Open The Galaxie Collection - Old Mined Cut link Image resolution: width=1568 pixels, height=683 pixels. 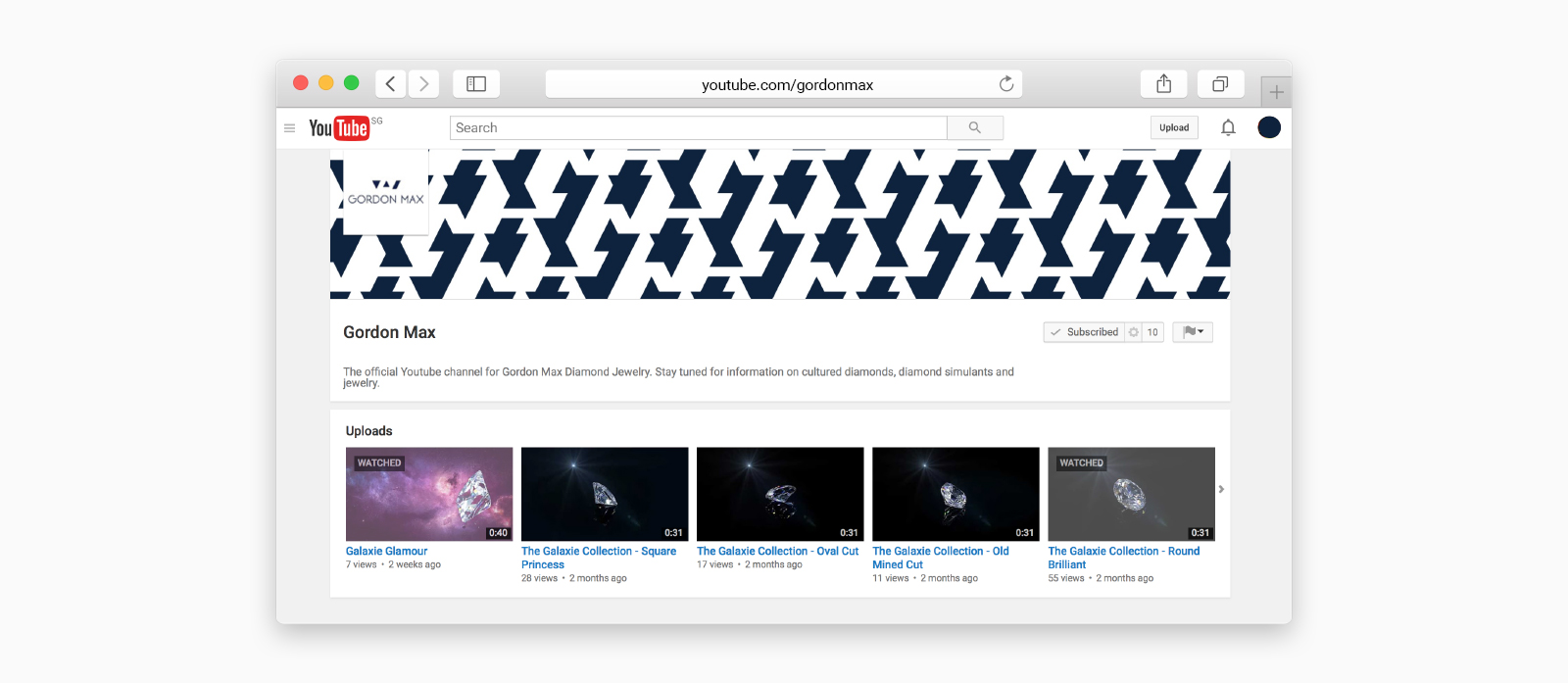tap(941, 558)
